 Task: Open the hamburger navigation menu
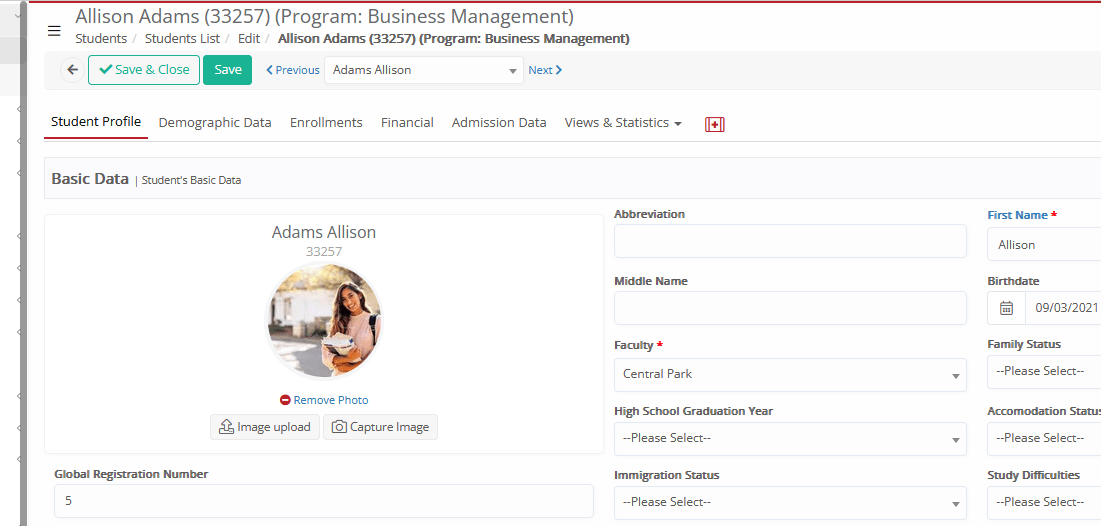pyautogui.click(x=54, y=31)
